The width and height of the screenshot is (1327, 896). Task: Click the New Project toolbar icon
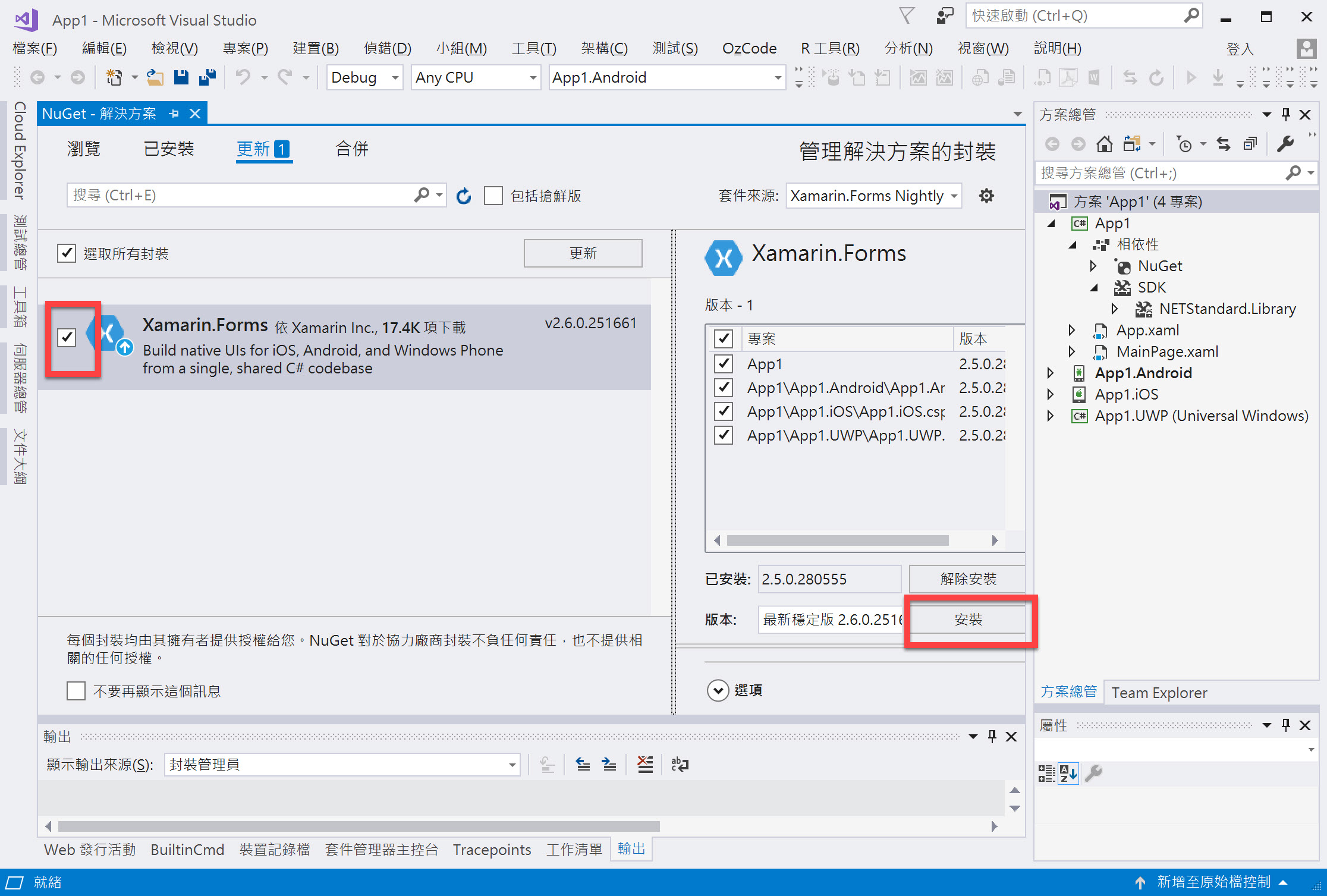tap(114, 77)
